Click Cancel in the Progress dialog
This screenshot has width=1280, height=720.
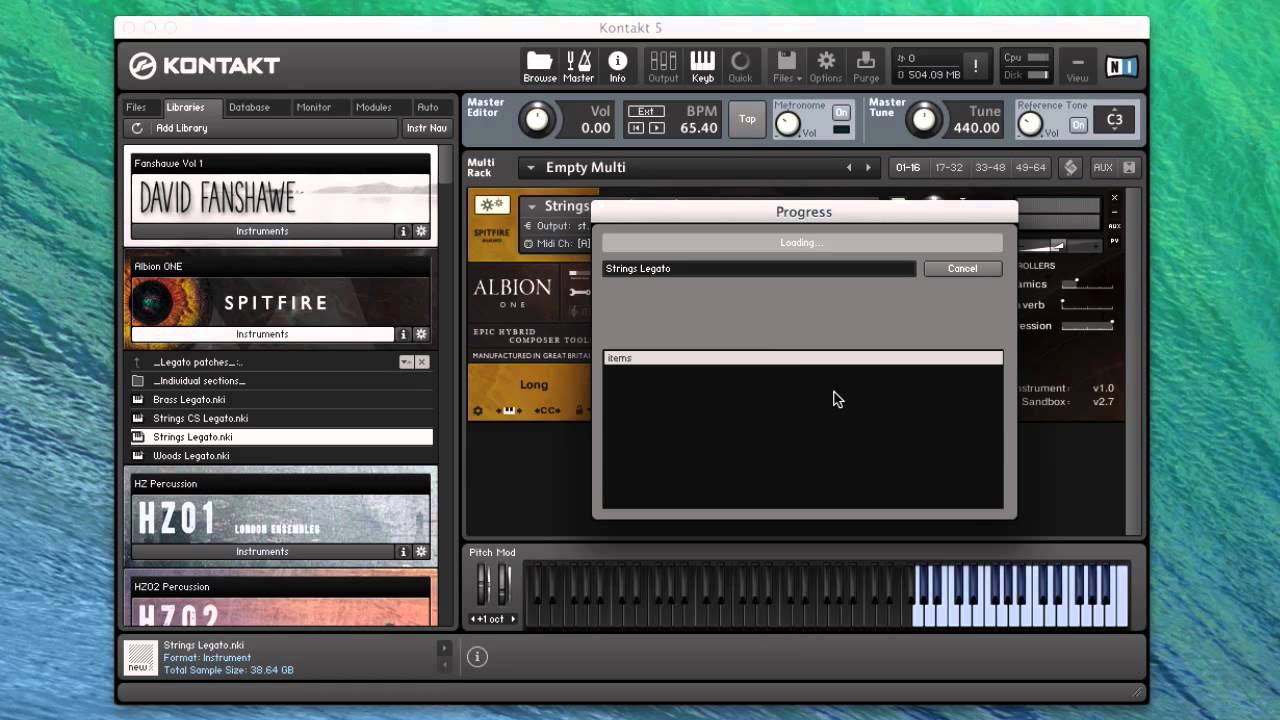pos(962,268)
